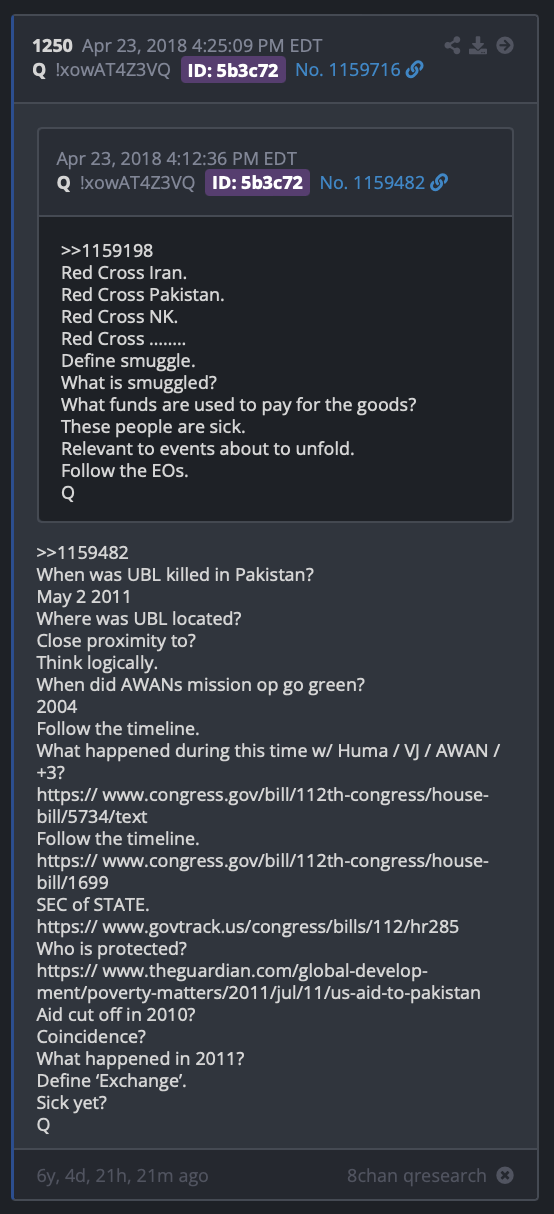This screenshot has height=1214, width=554.
Task: Click the '6y, 4d, 21h, 21m ago' timestamp
Action: tap(123, 1176)
